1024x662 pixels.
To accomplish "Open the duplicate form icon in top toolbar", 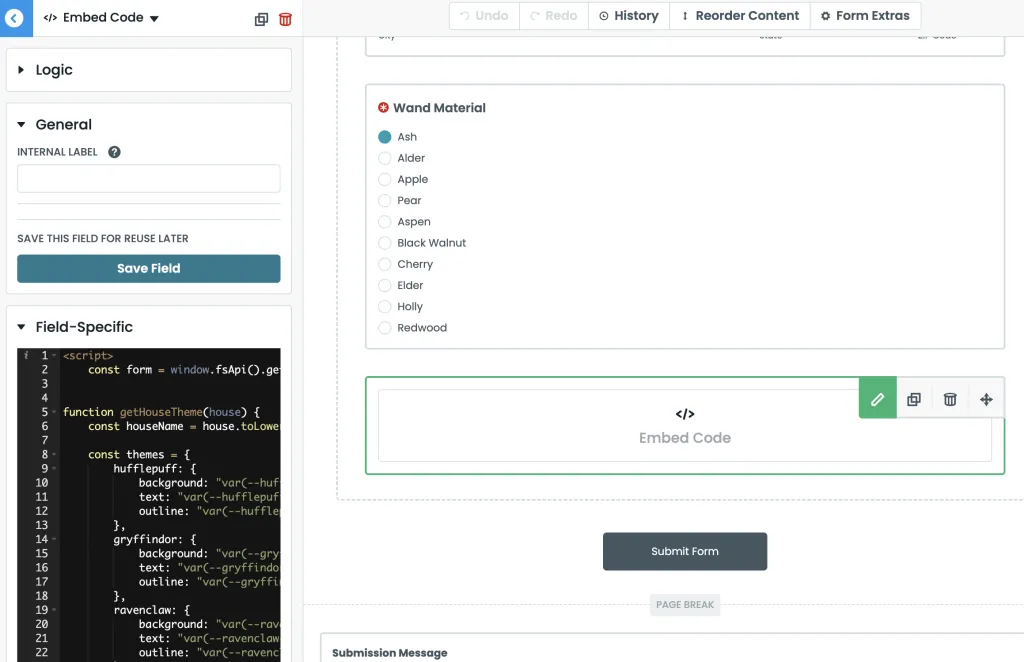I will [x=260, y=18].
